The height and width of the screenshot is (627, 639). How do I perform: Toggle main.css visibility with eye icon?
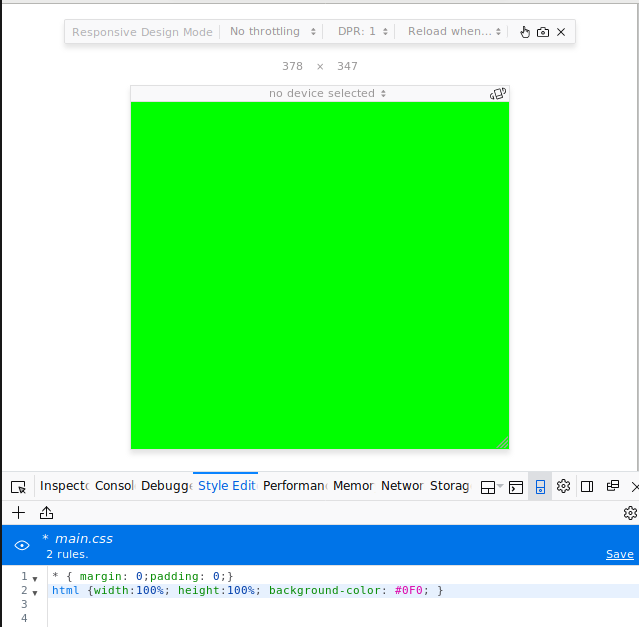(22, 545)
